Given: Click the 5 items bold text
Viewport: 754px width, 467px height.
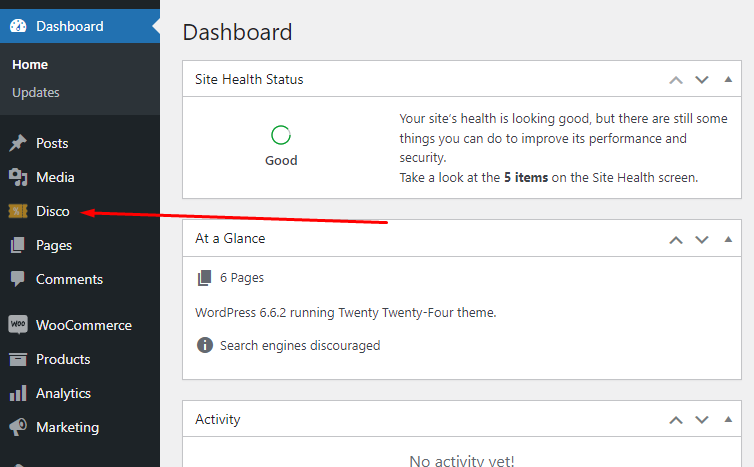Looking at the screenshot, I should (x=526, y=177).
